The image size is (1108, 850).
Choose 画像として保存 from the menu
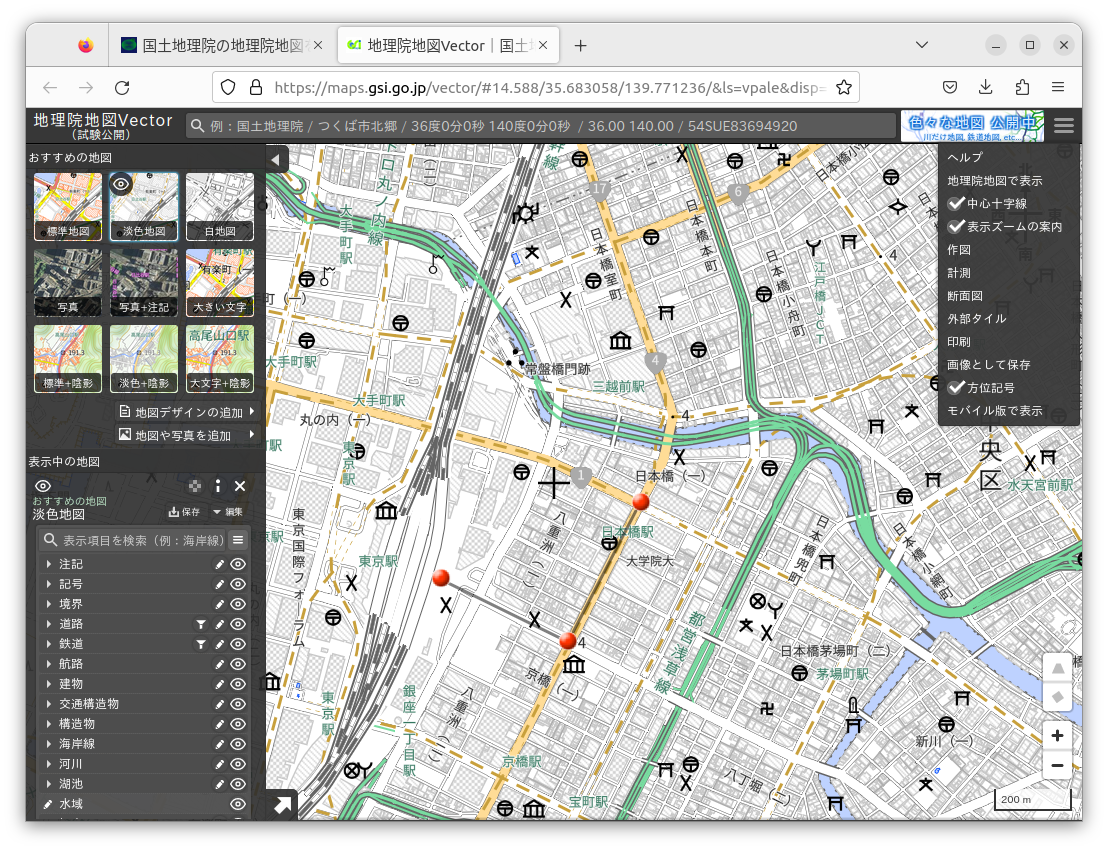point(989,365)
